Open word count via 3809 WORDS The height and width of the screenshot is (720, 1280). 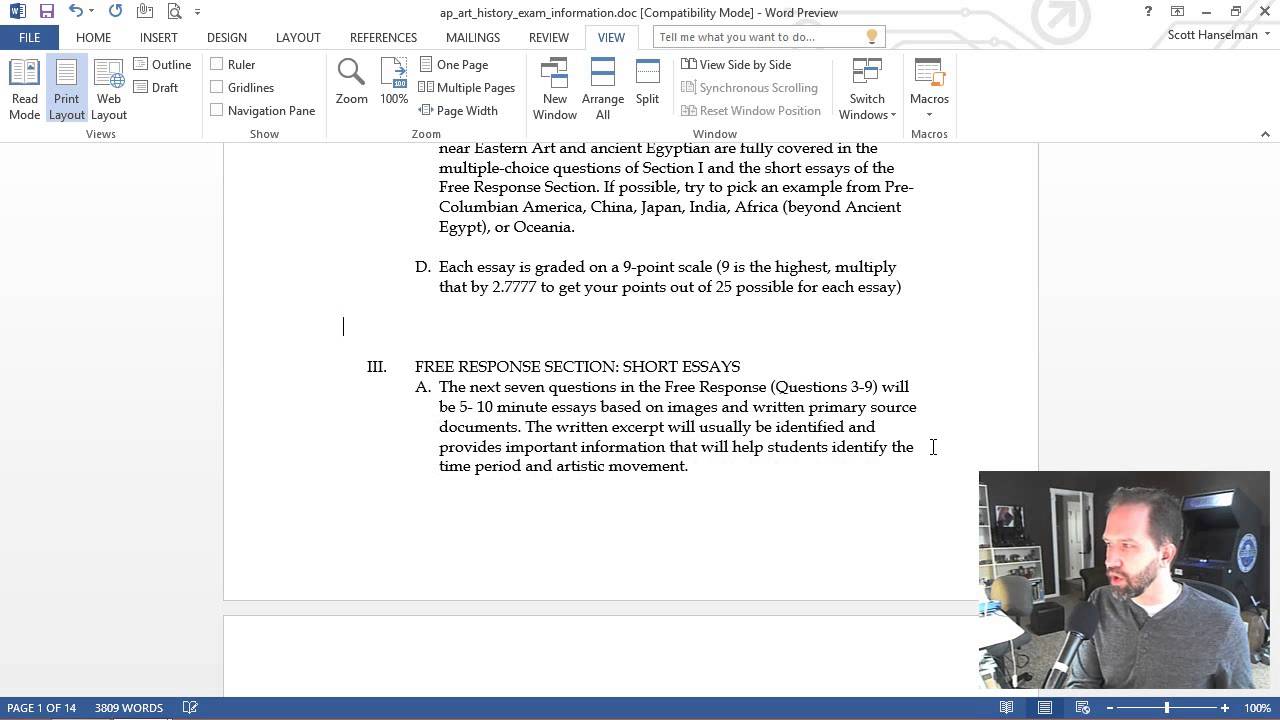coord(129,708)
